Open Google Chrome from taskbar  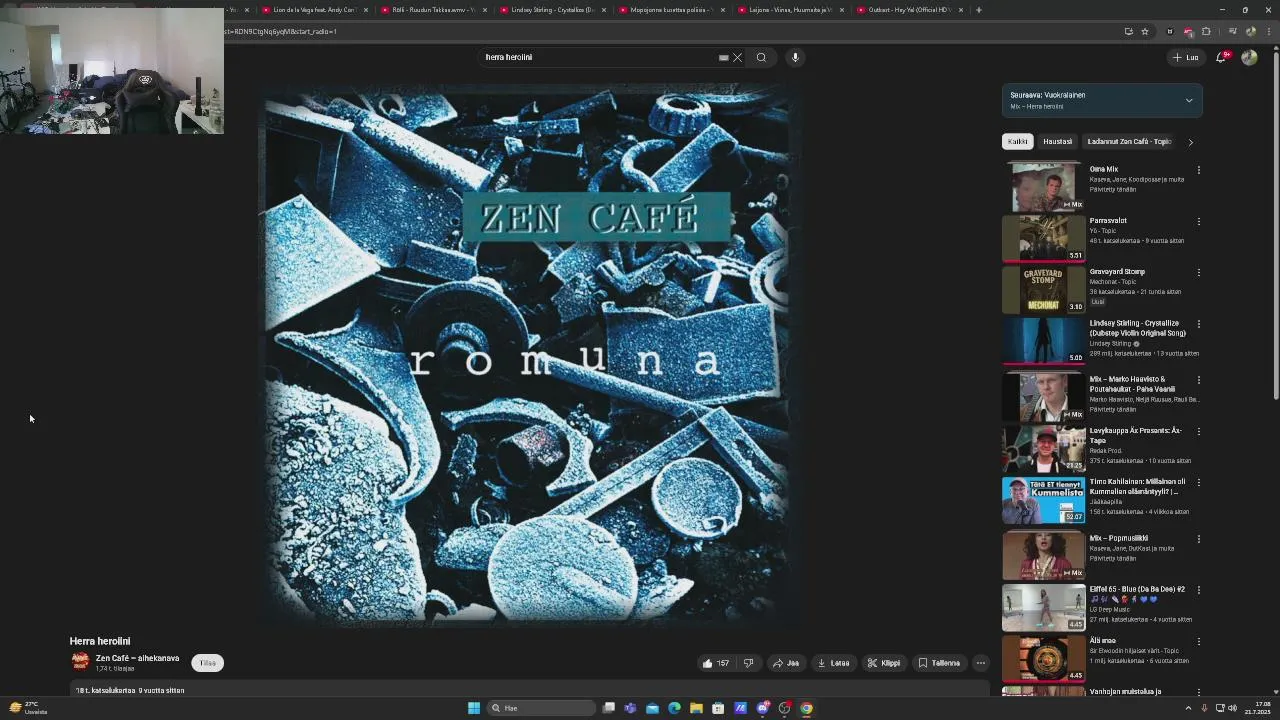pos(806,708)
